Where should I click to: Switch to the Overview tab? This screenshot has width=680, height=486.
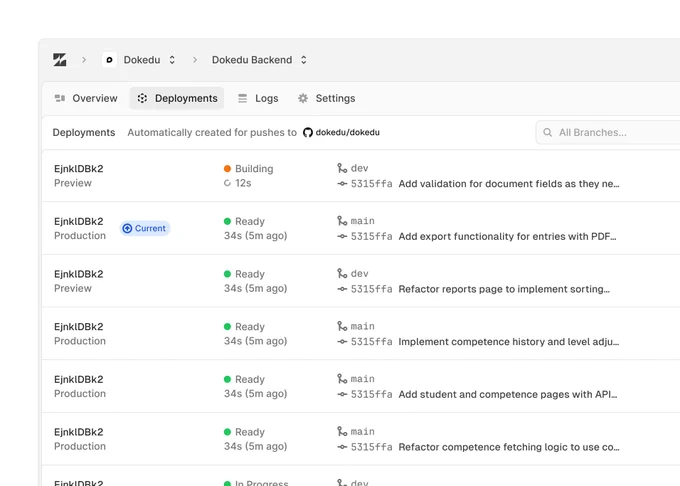pyautogui.click(x=86, y=98)
